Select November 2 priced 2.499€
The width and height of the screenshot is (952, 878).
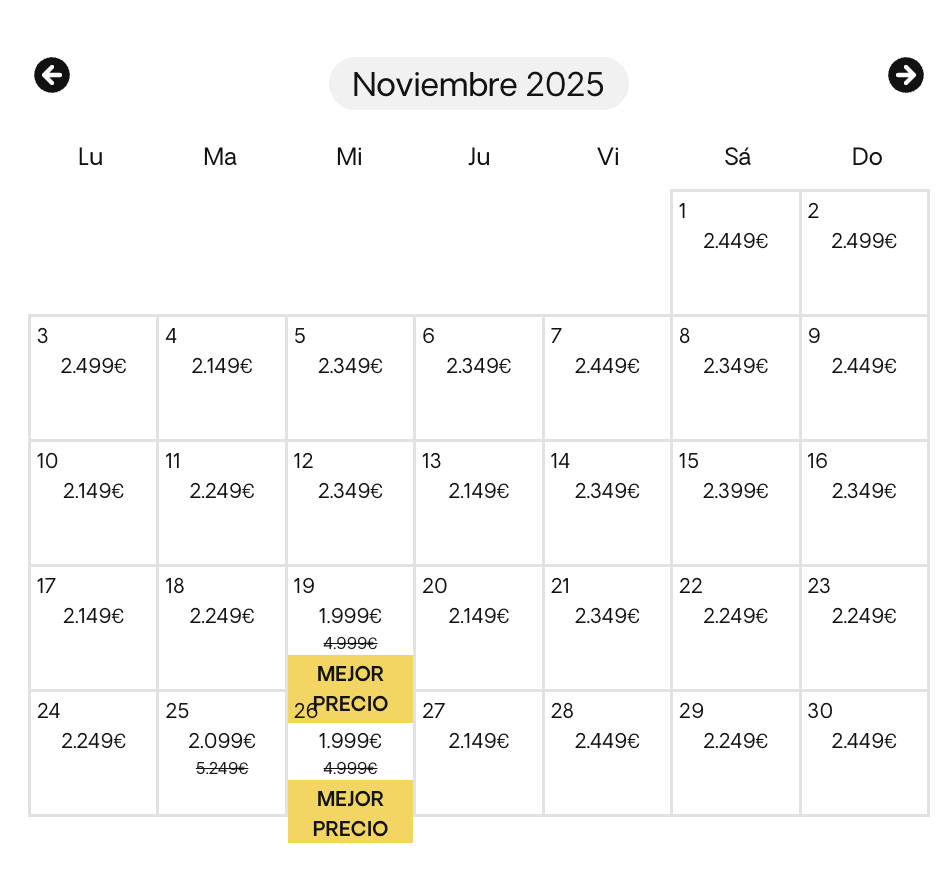coord(864,253)
